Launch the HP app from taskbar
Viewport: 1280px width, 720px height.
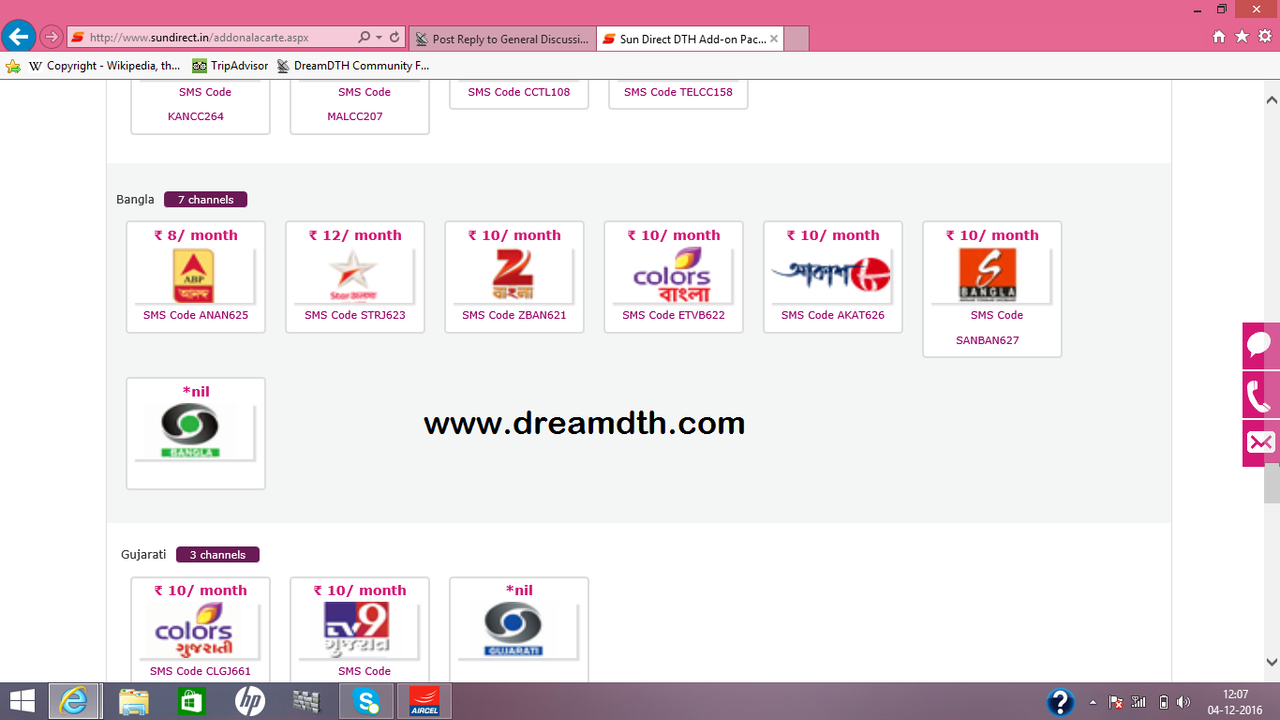coord(250,701)
